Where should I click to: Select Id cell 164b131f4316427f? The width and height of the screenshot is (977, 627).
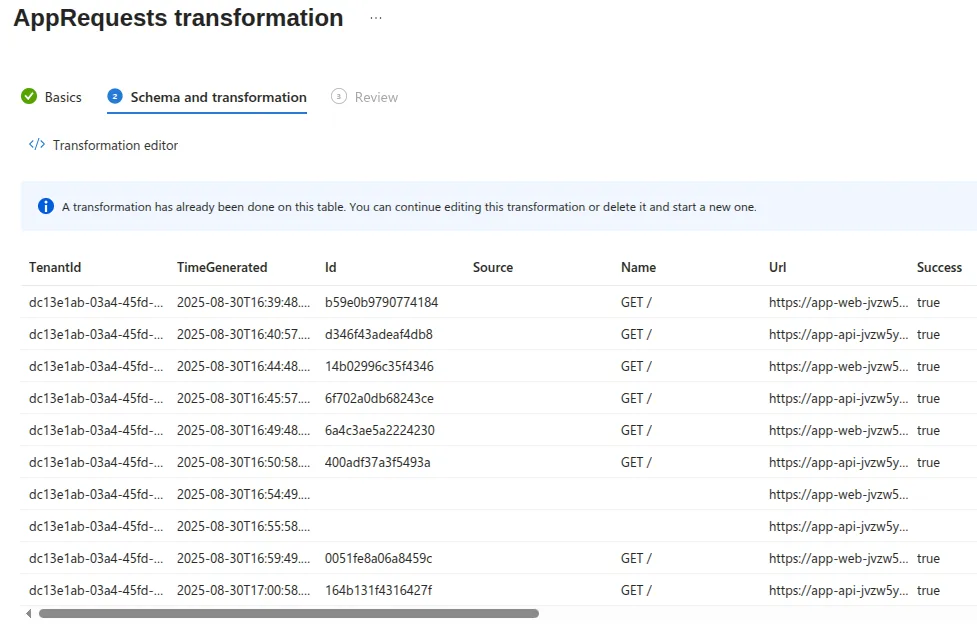coord(378,590)
